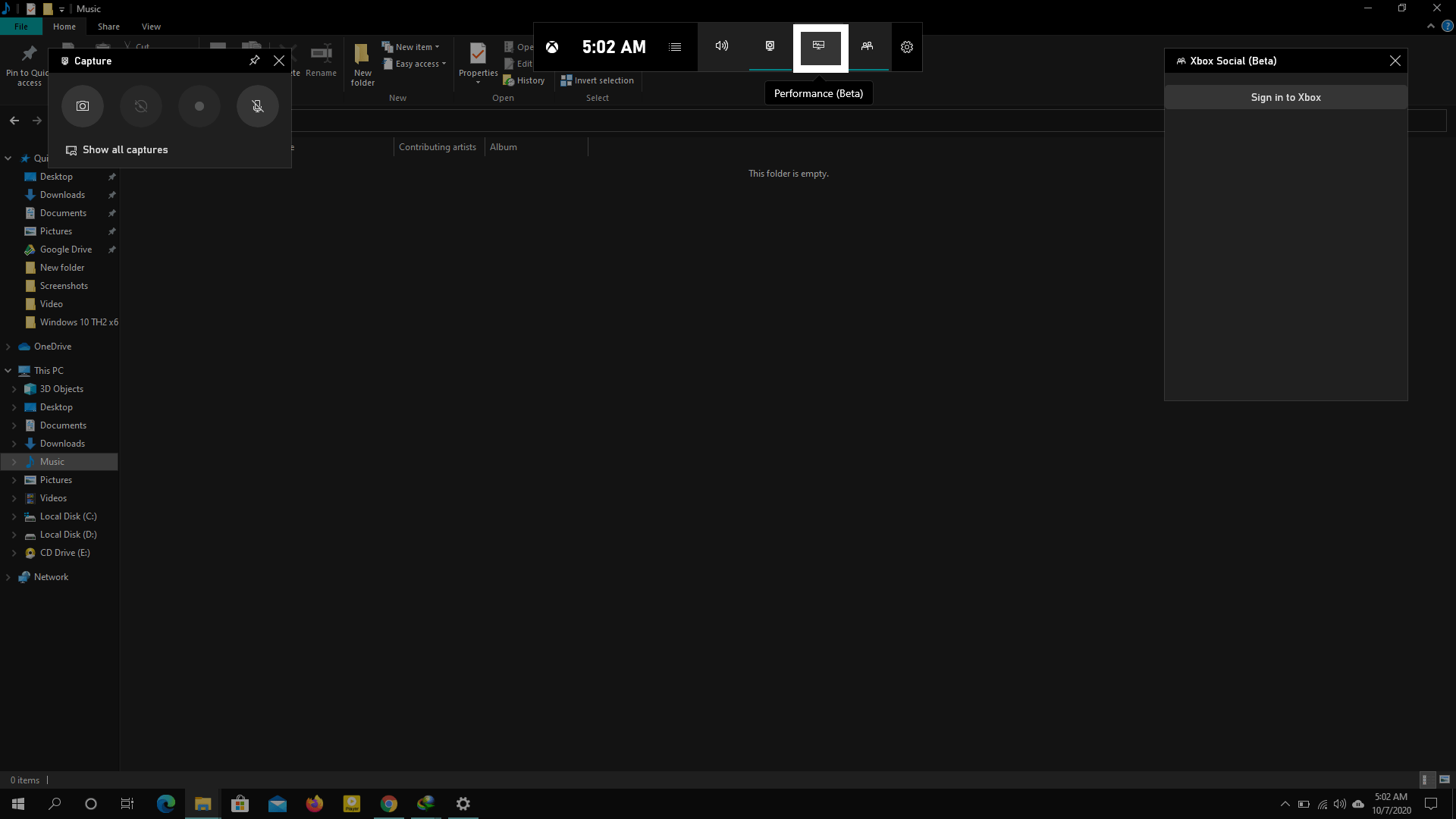Screen dimensions: 1456x819
Task: Start recording with the record button
Action: [x=199, y=106]
